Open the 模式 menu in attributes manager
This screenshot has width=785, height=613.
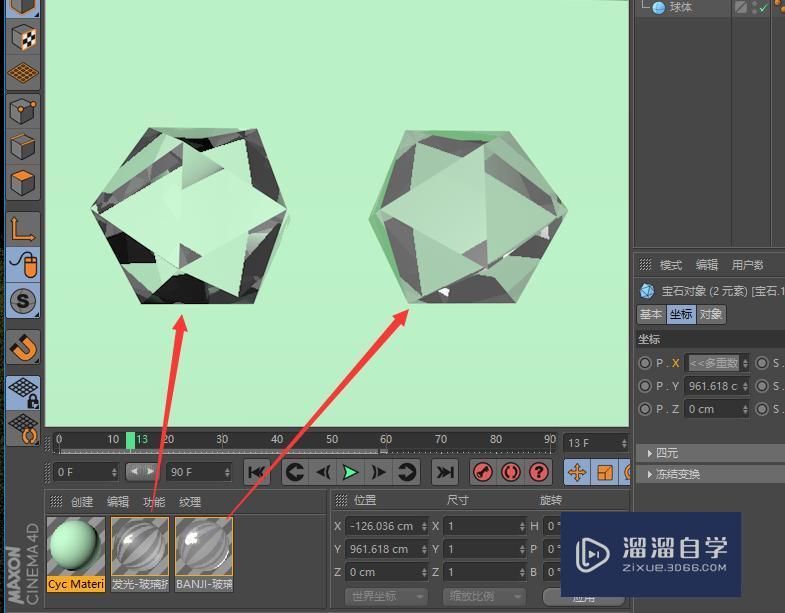click(671, 265)
